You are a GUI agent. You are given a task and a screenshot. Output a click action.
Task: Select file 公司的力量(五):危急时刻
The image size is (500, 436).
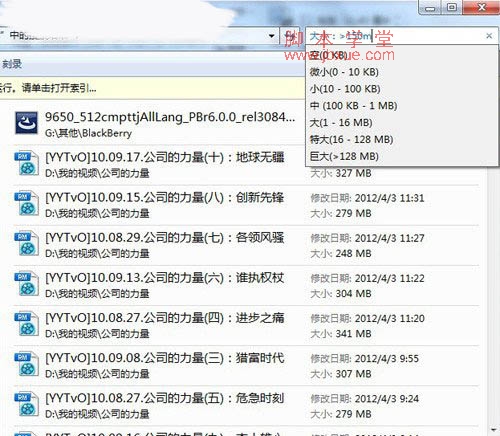(165, 398)
